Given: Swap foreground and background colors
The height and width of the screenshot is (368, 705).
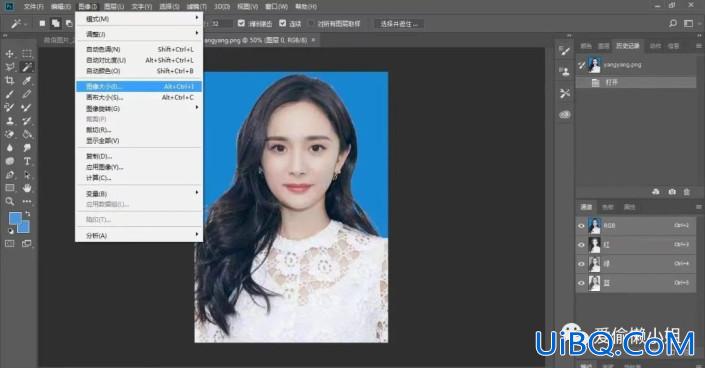Looking at the screenshot, I should (x=28, y=214).
